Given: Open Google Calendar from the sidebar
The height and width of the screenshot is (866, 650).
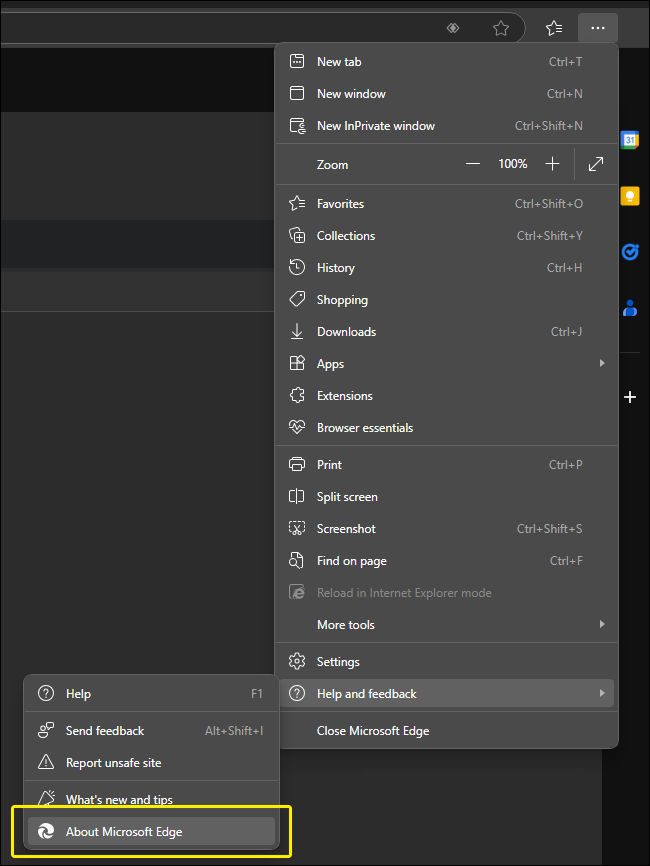Looking at the screenshot, I should point(630,140).
